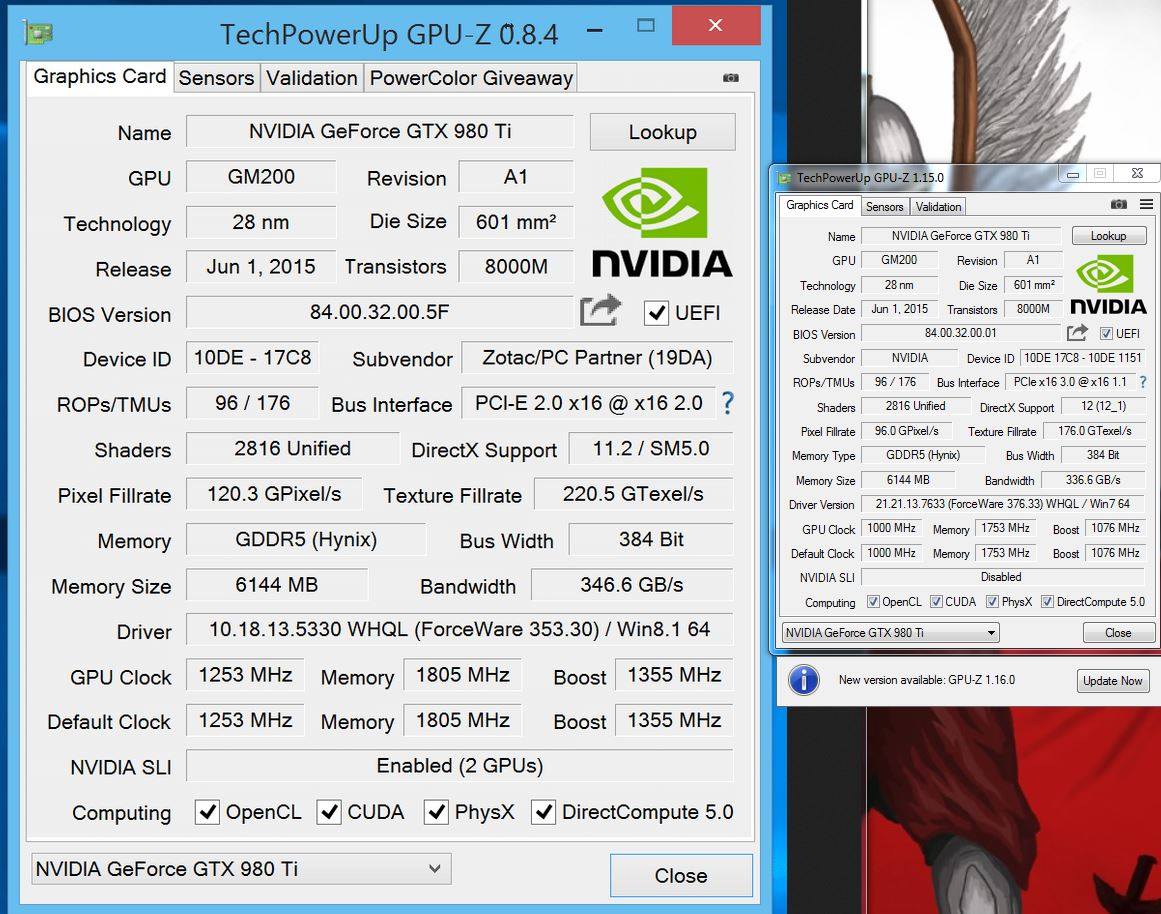Toggle the CUDA checkbox in GPU-Z 1.15.0
1161x914 pixels.
pyautogui.click(x=936, y=601)
